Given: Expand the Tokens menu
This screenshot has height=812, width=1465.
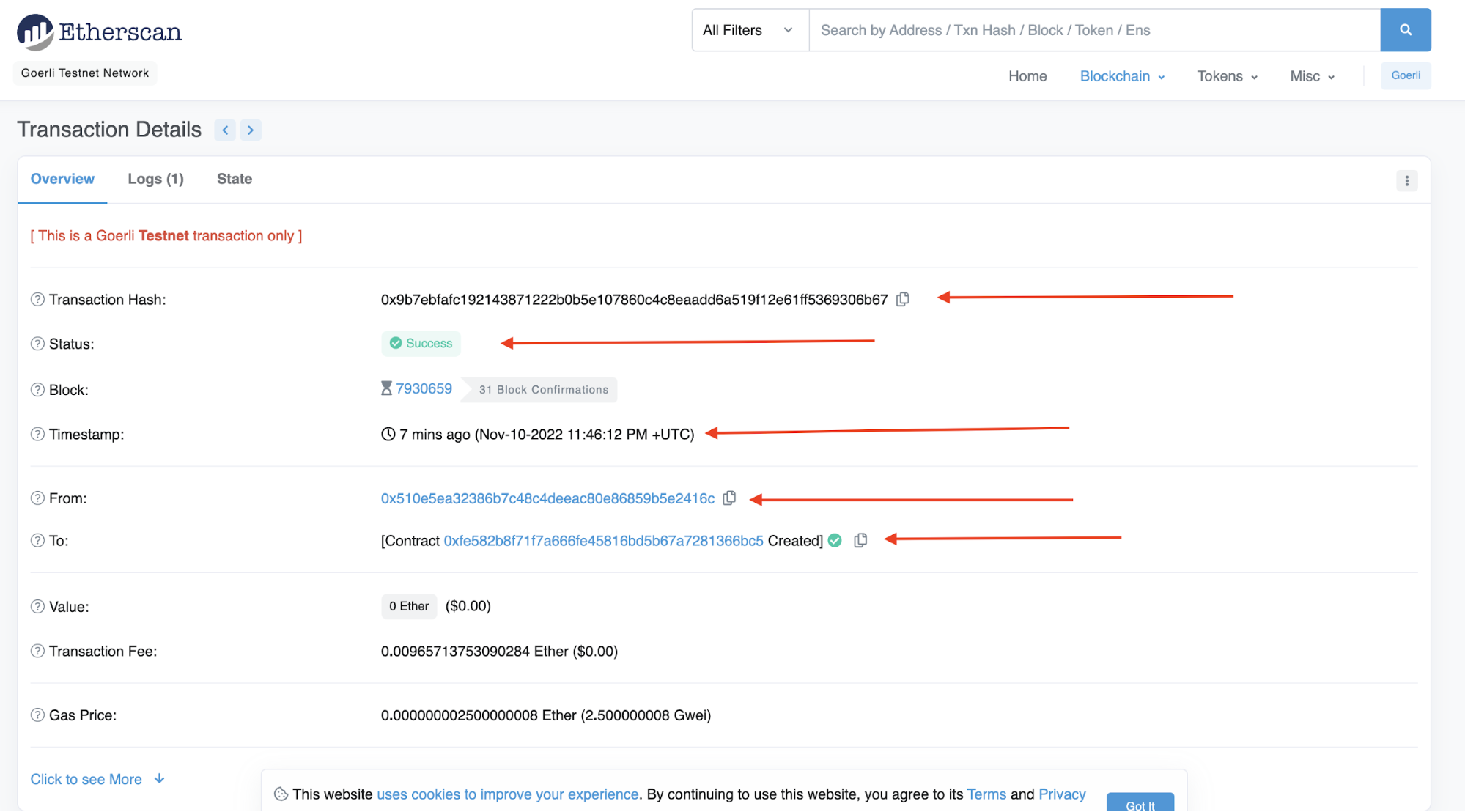Looking at the screenshot, I should 1227,76.
